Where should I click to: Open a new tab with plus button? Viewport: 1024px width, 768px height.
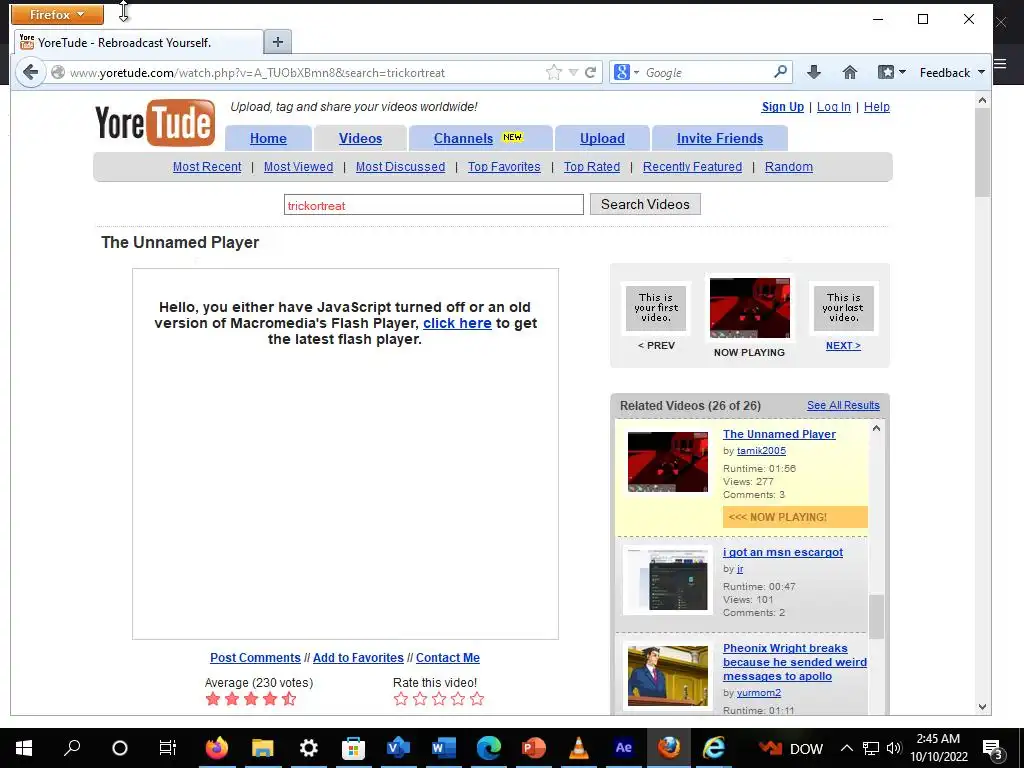[x=278, y=42]
